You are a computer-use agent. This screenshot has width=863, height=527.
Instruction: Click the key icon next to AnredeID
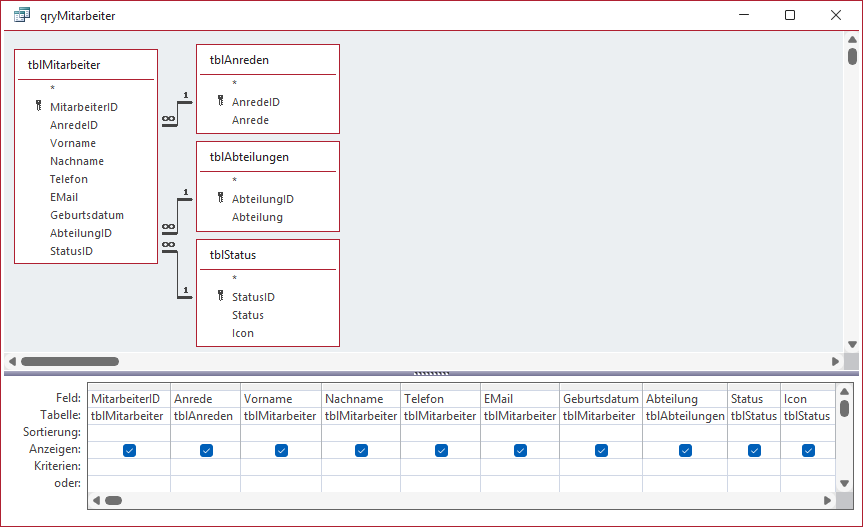tap(220, 102)
